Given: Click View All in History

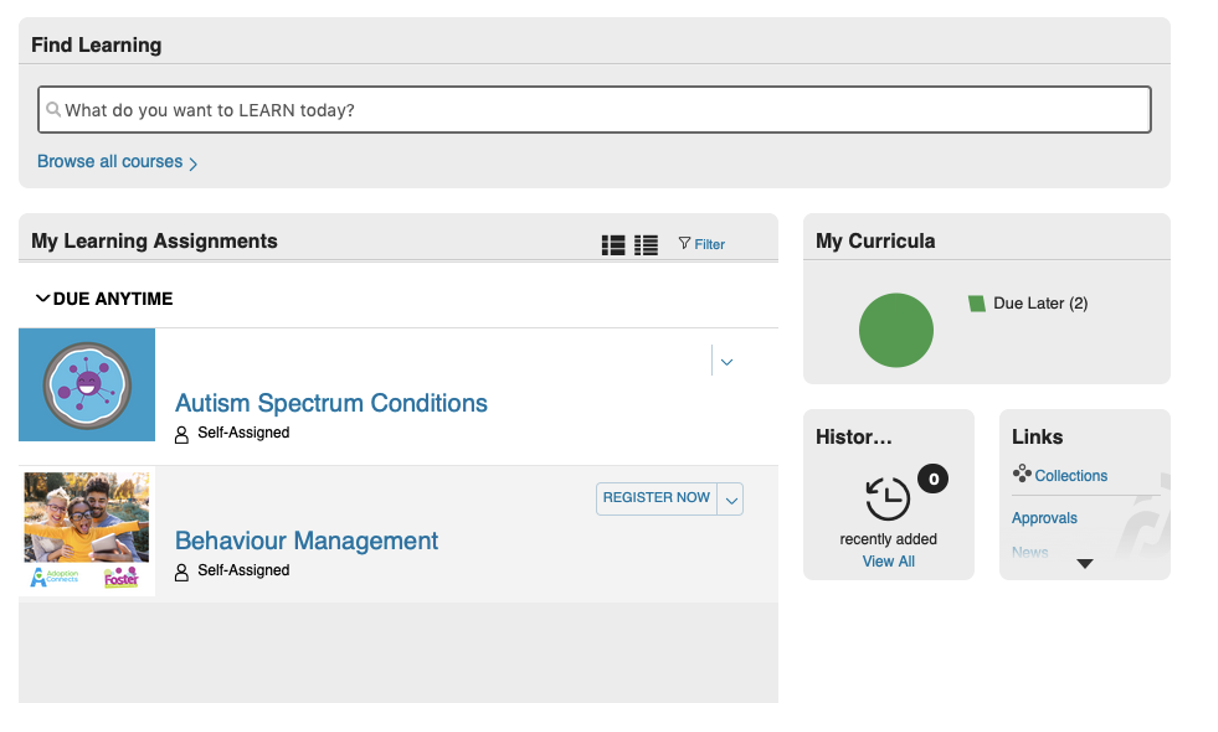Looking at the screenshot, I should (x=888, y=561).
